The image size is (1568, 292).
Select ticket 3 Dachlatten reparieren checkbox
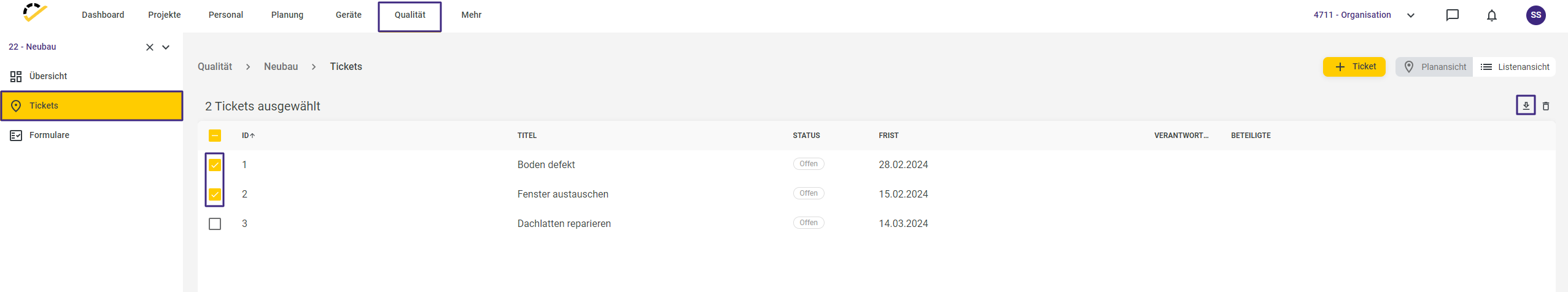(x=215, y=224)
